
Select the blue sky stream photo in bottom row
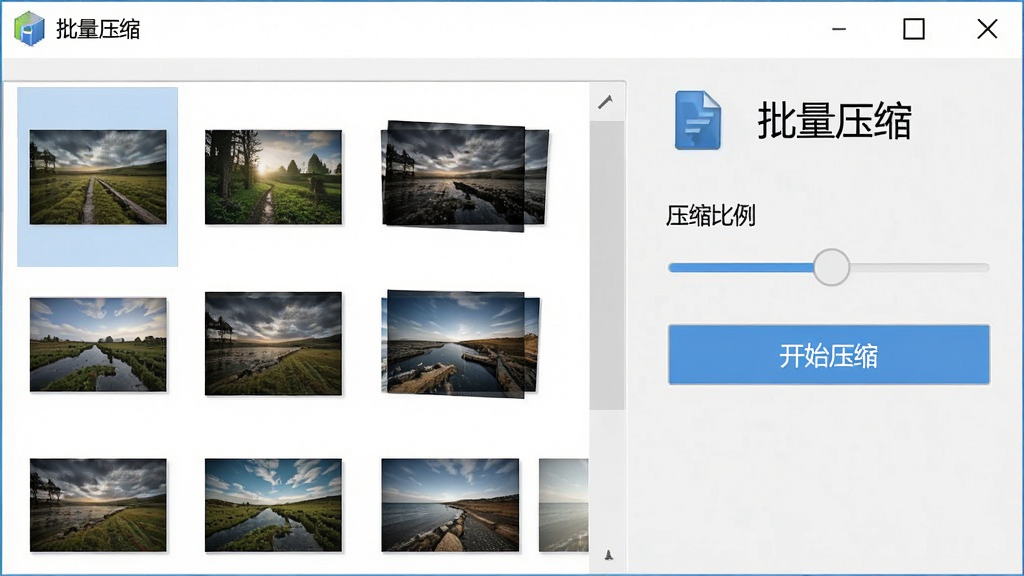click(273, 505)
